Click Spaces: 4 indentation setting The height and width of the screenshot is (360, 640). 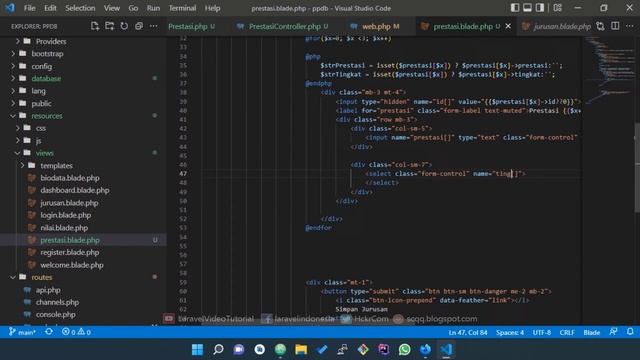[510, 333]
